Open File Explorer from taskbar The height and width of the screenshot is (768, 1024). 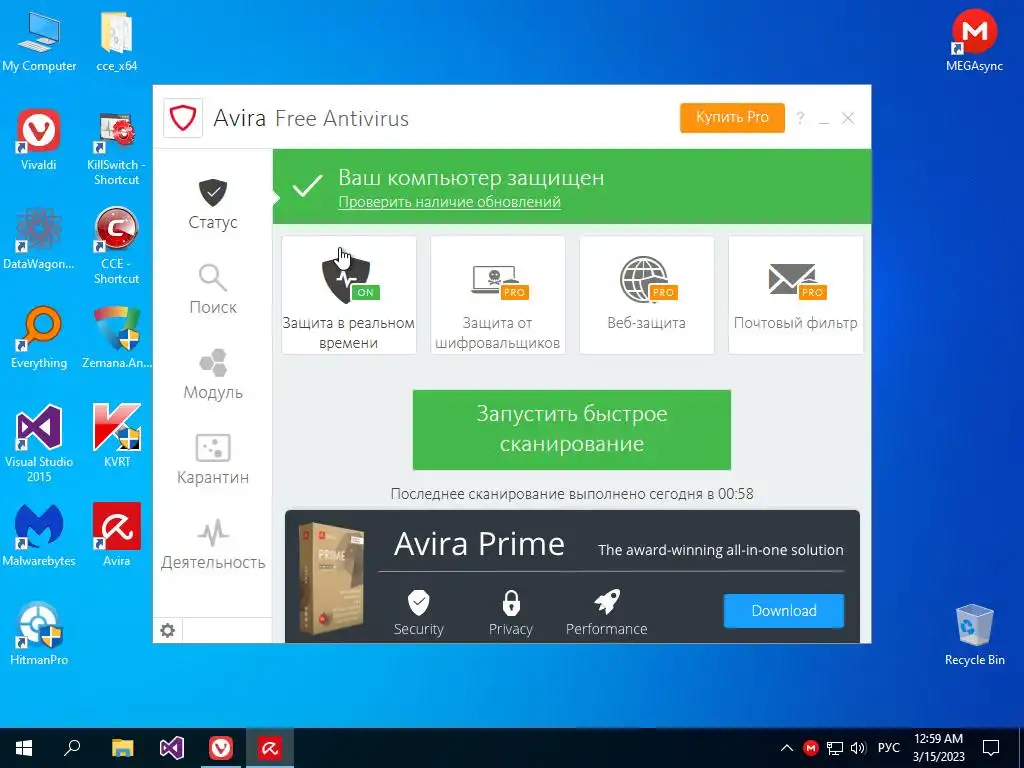(122, 748)
